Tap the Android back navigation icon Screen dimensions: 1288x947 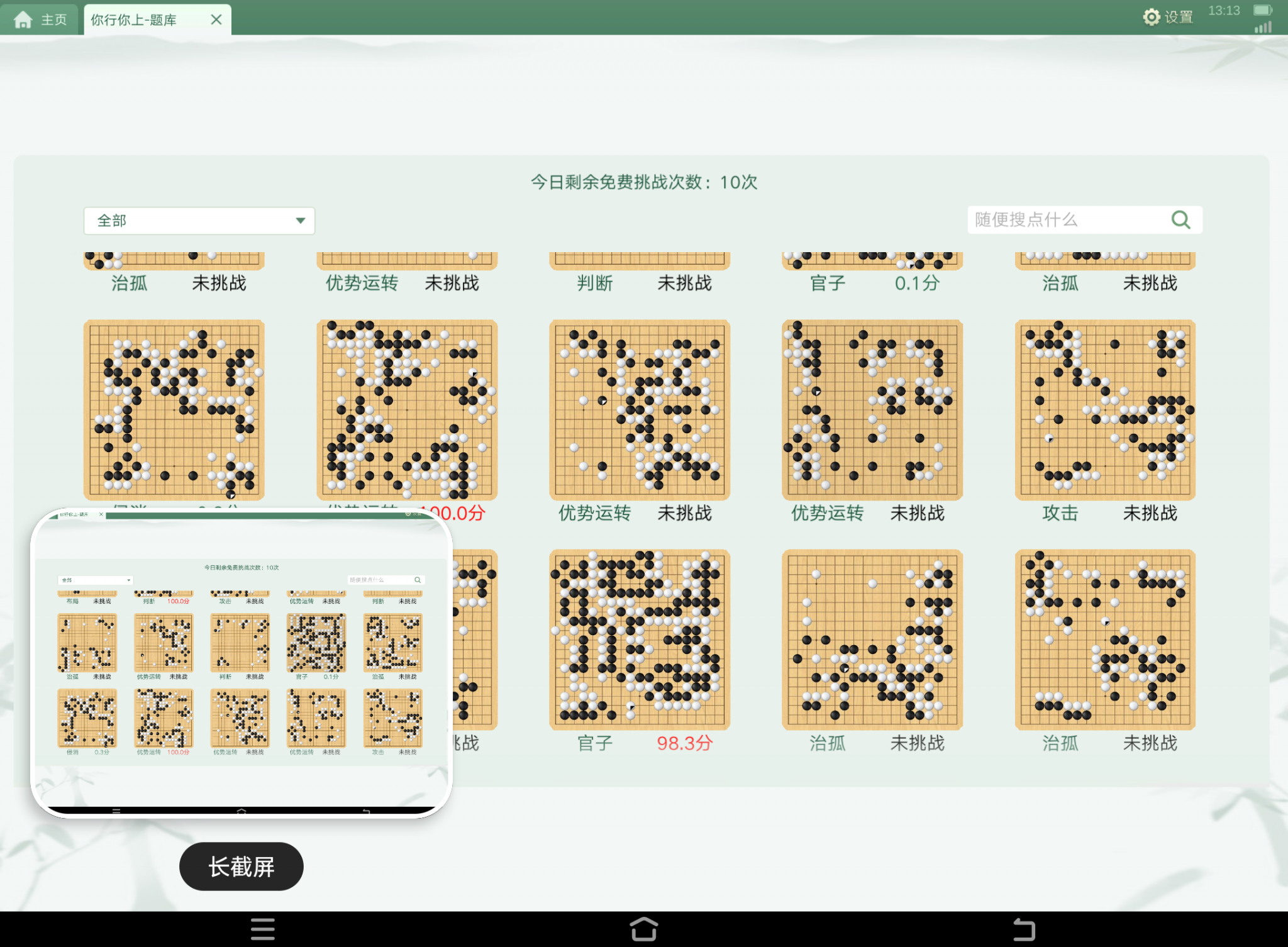[1024, 929]
